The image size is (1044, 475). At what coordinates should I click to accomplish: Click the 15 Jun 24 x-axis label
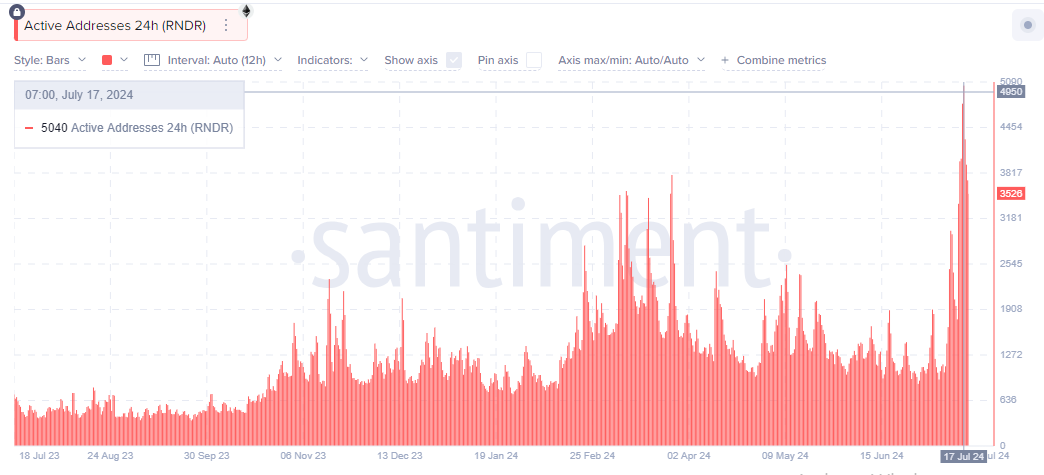pyautogui.click(x=882, y=456)
